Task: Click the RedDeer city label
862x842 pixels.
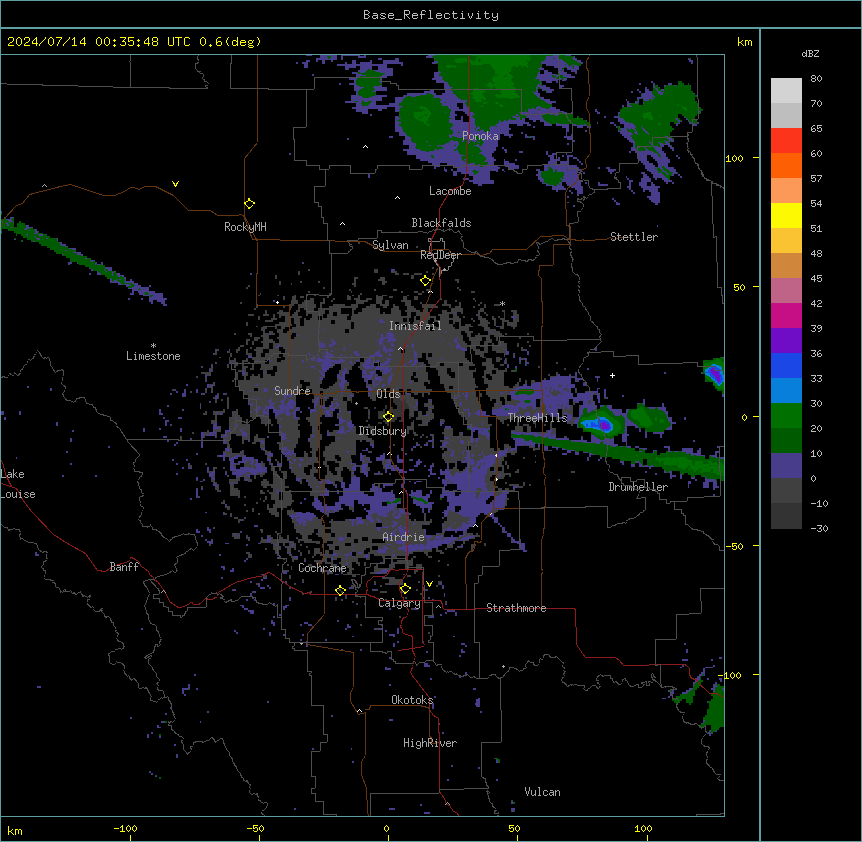Action: 440,255
